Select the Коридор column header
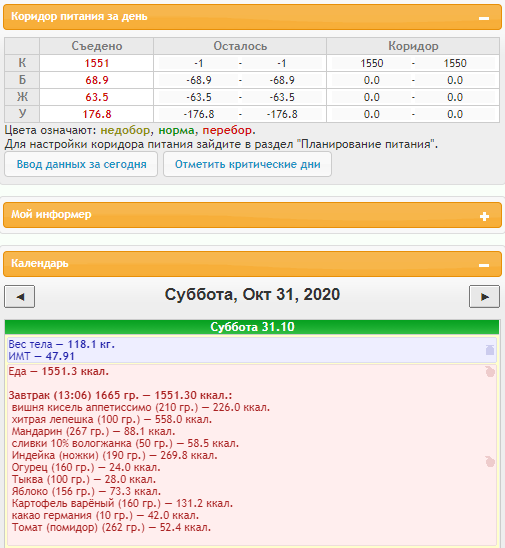This screenshot has width=505, height=548. point(413,46)
